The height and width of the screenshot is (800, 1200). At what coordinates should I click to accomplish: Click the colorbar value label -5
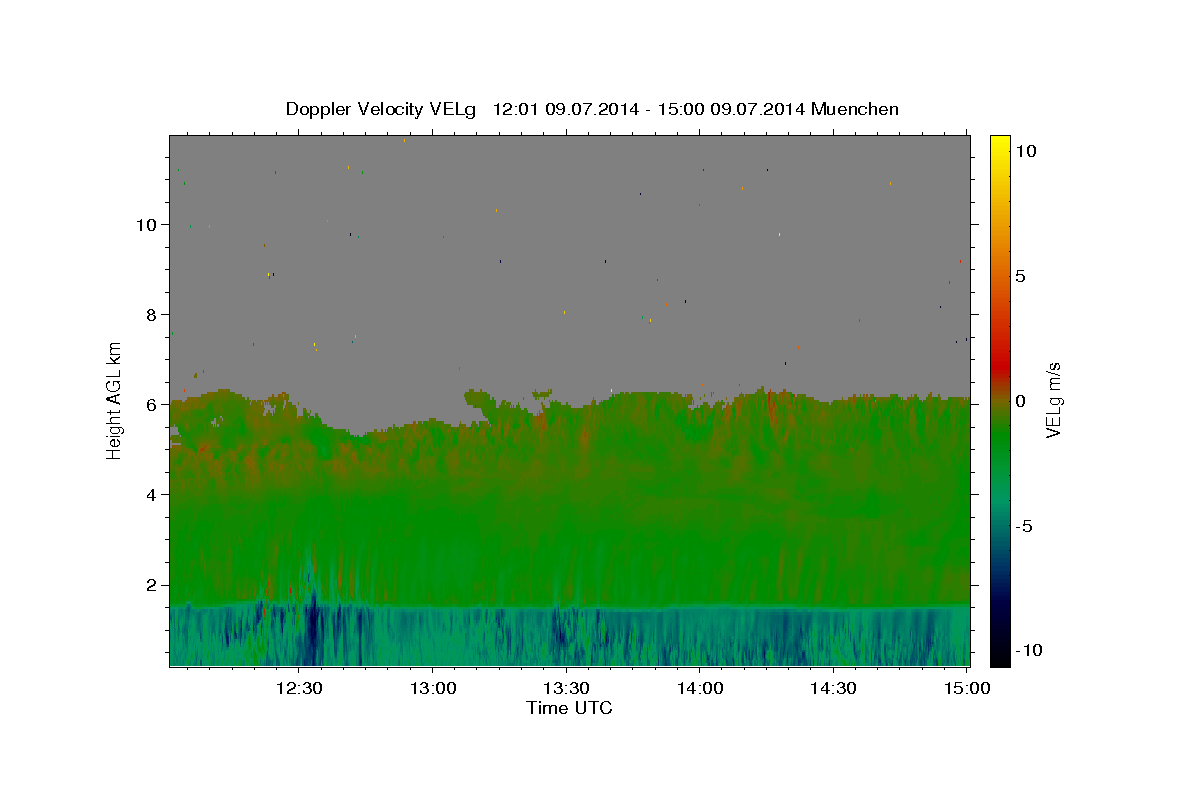tap(1024, 526)
